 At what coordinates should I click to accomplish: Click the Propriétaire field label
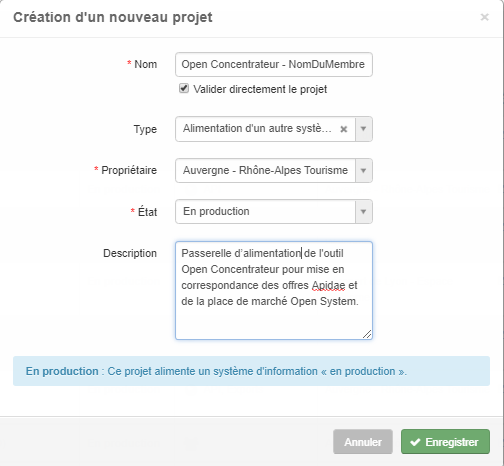tap(129, 170)
